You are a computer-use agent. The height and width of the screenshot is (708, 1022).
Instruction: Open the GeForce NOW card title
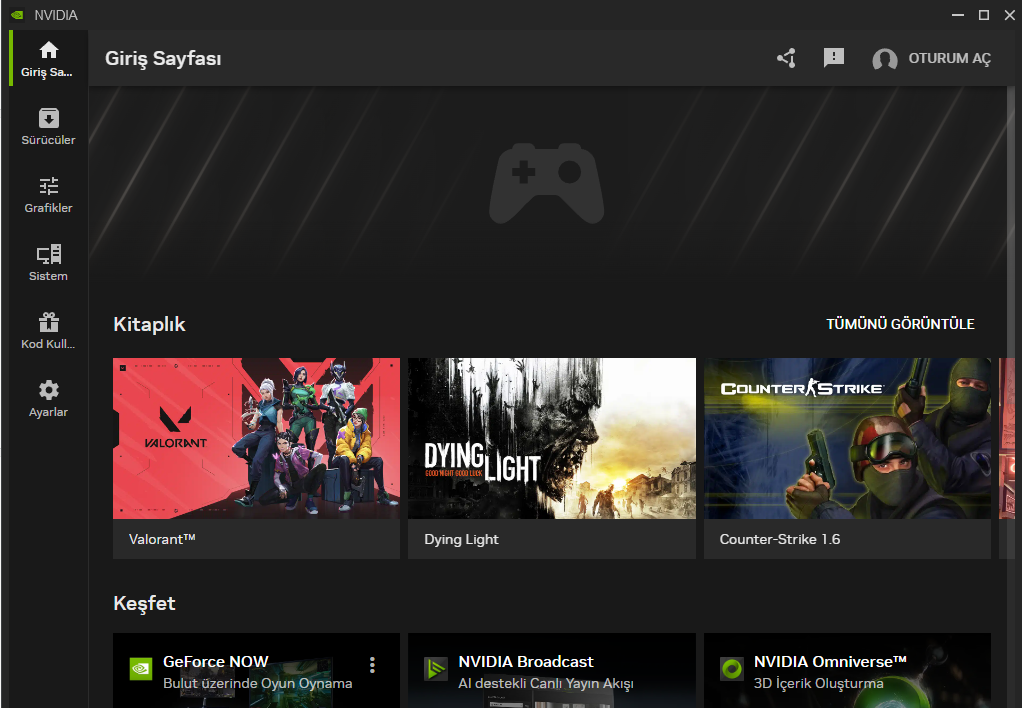click(216, 662)
